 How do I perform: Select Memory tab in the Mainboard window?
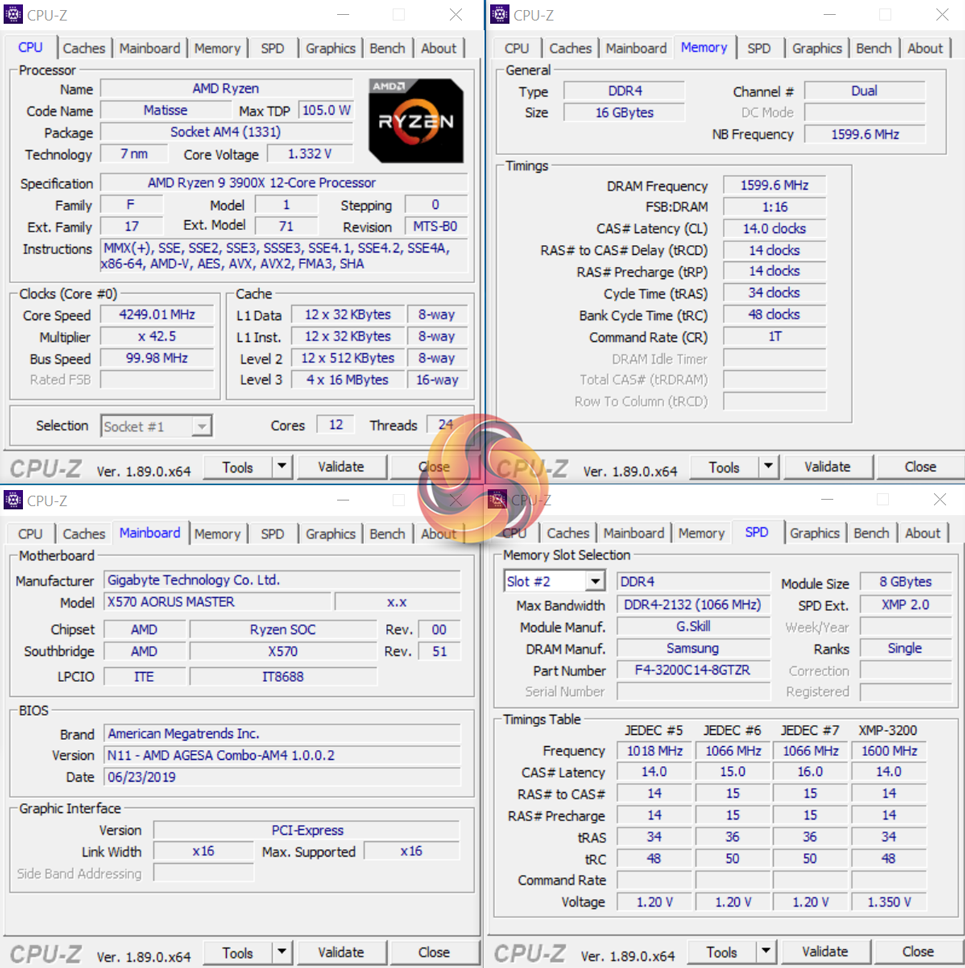[217, 534]
